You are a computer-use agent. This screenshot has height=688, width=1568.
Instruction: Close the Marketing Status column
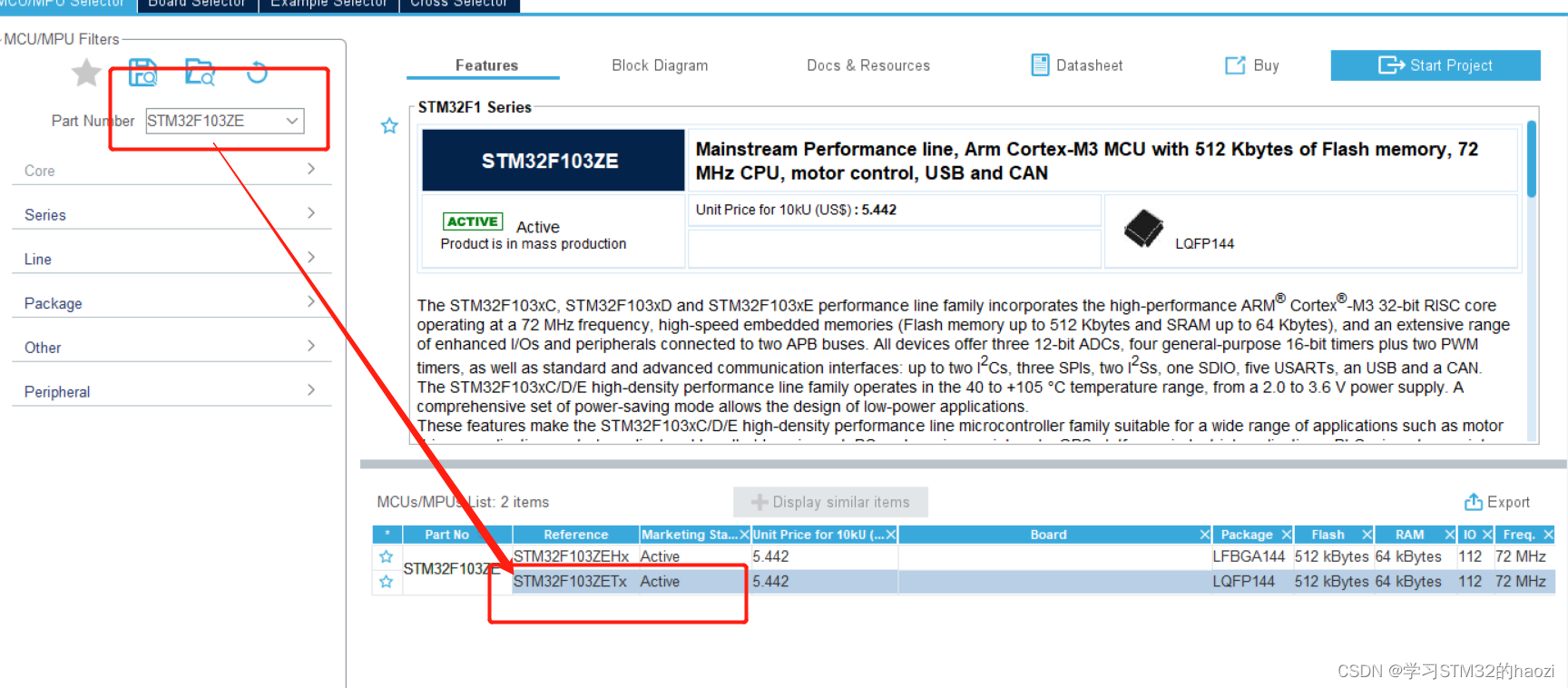(744, 535)
